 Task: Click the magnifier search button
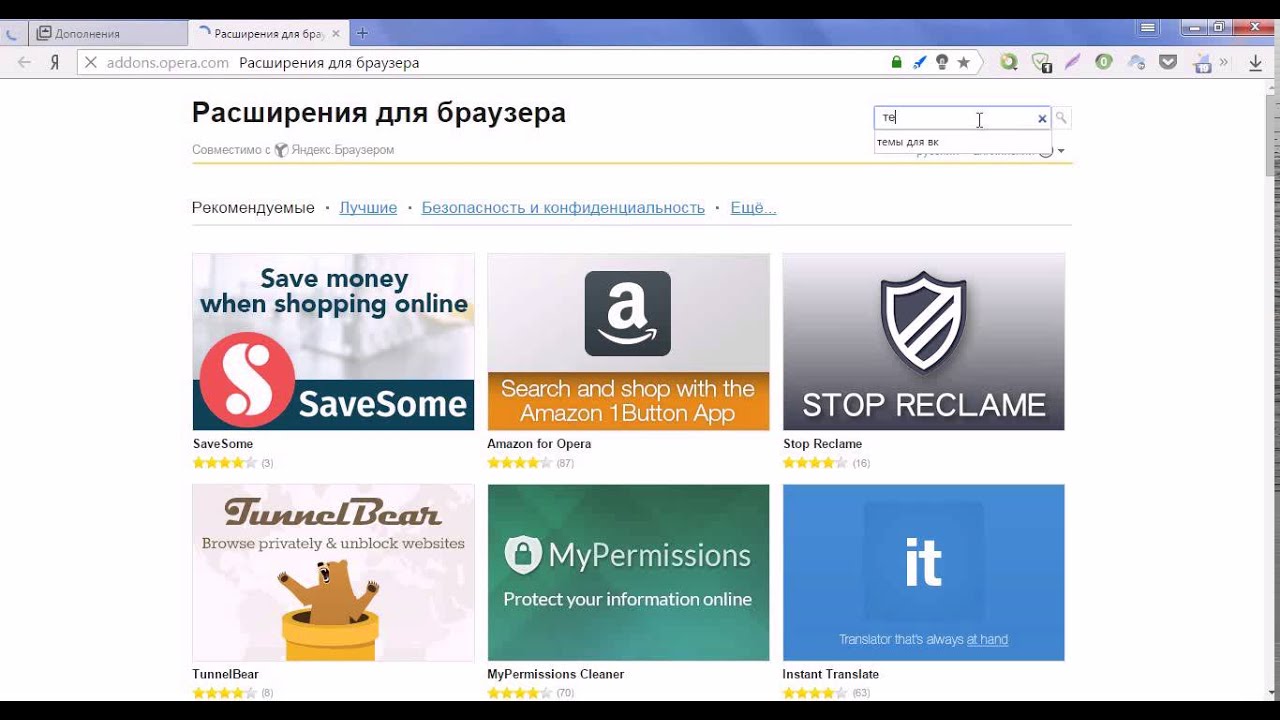point(1061,118)
